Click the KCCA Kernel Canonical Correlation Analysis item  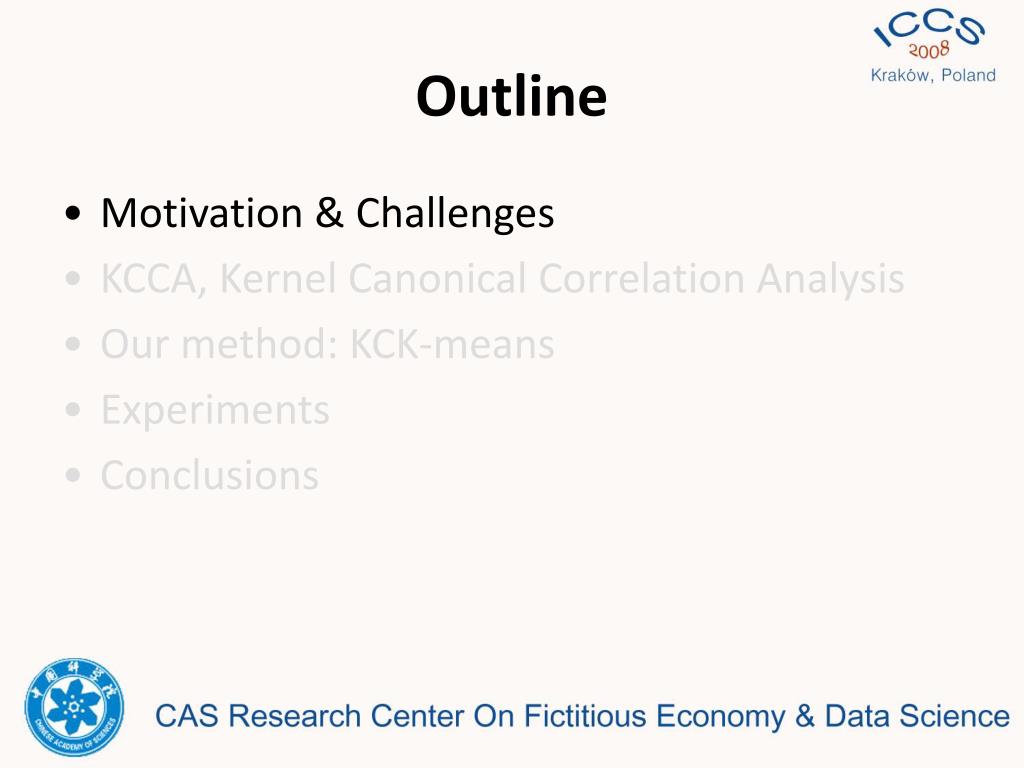coord(502,279)
